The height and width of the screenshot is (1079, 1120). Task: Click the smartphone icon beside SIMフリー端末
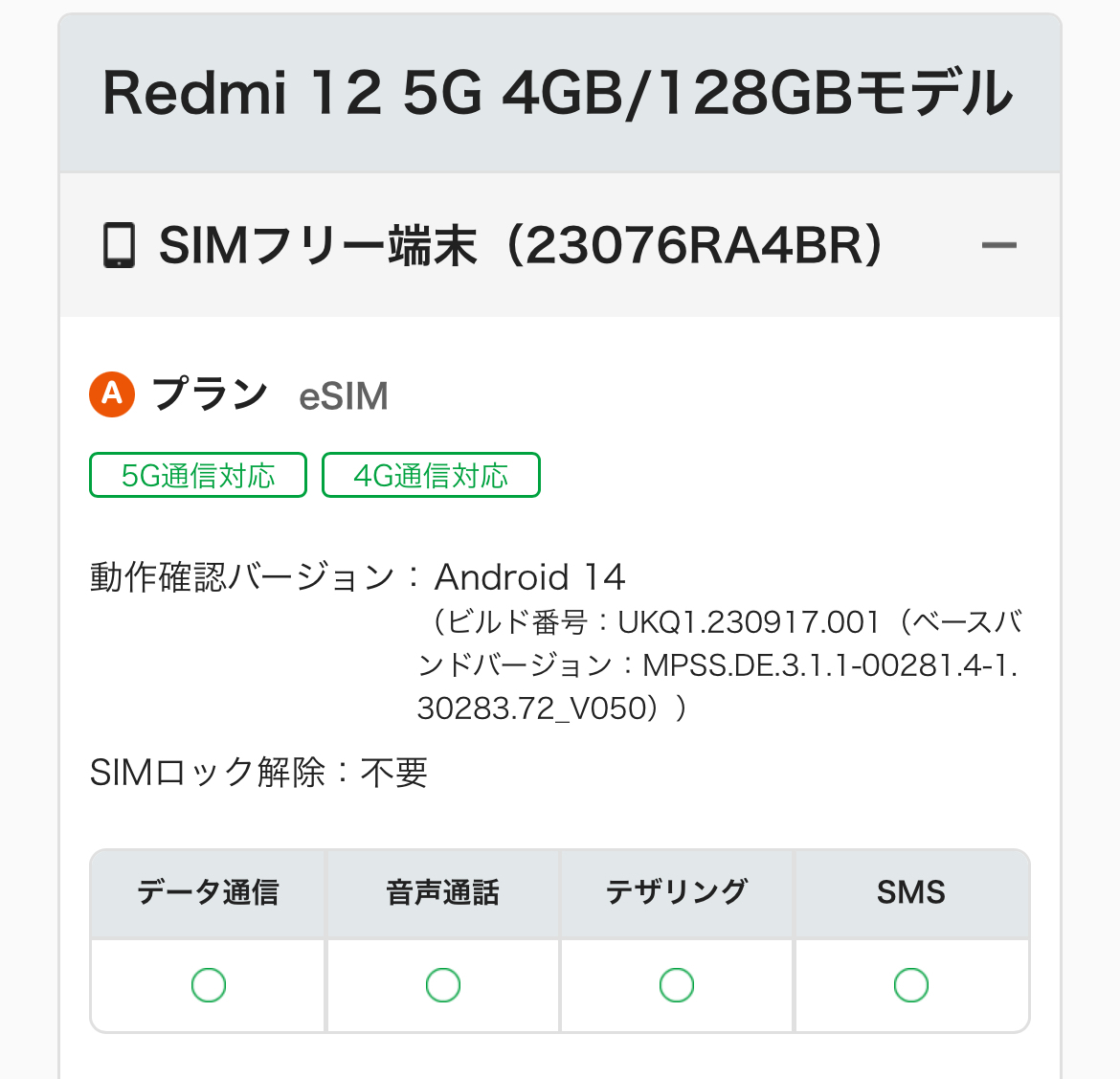pyautogui.click(x=119, y=246)
